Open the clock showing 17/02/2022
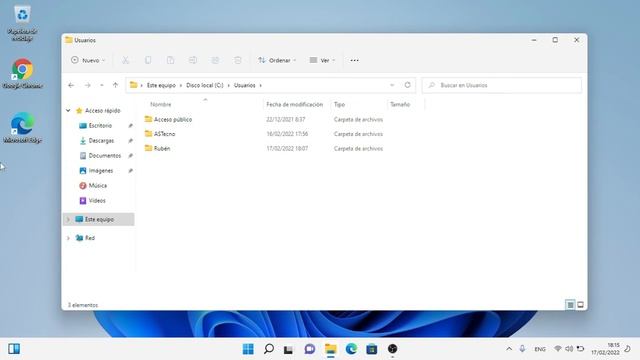 [605, 349]
